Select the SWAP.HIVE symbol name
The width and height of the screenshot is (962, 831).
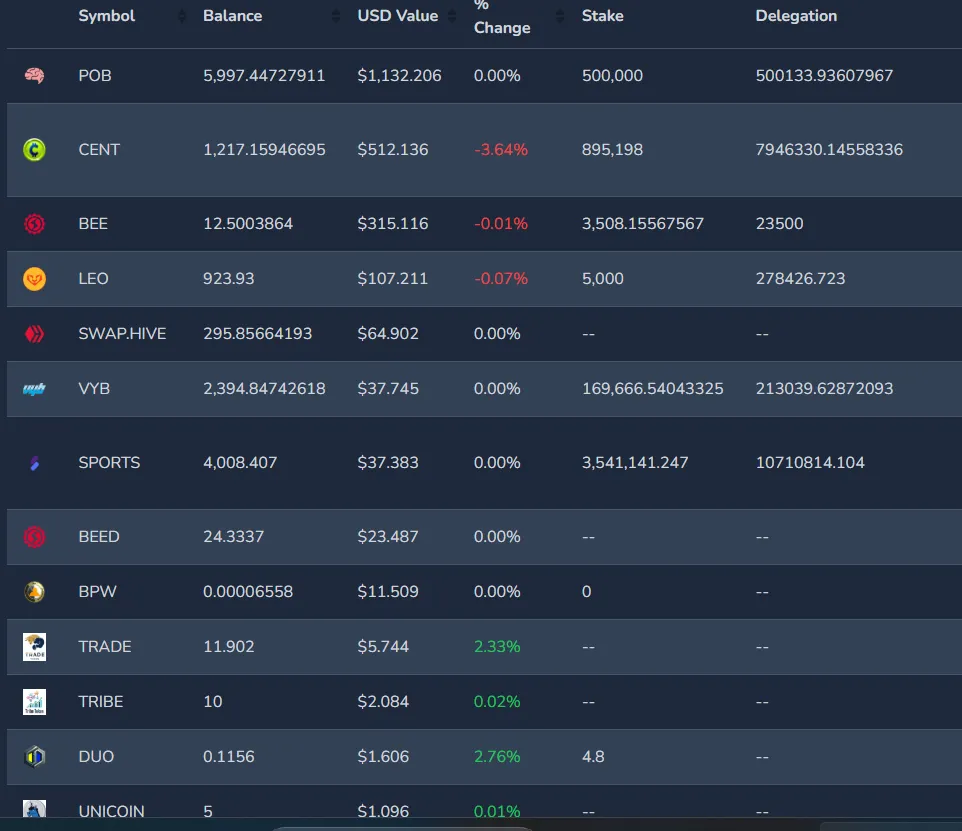(122, 334)
